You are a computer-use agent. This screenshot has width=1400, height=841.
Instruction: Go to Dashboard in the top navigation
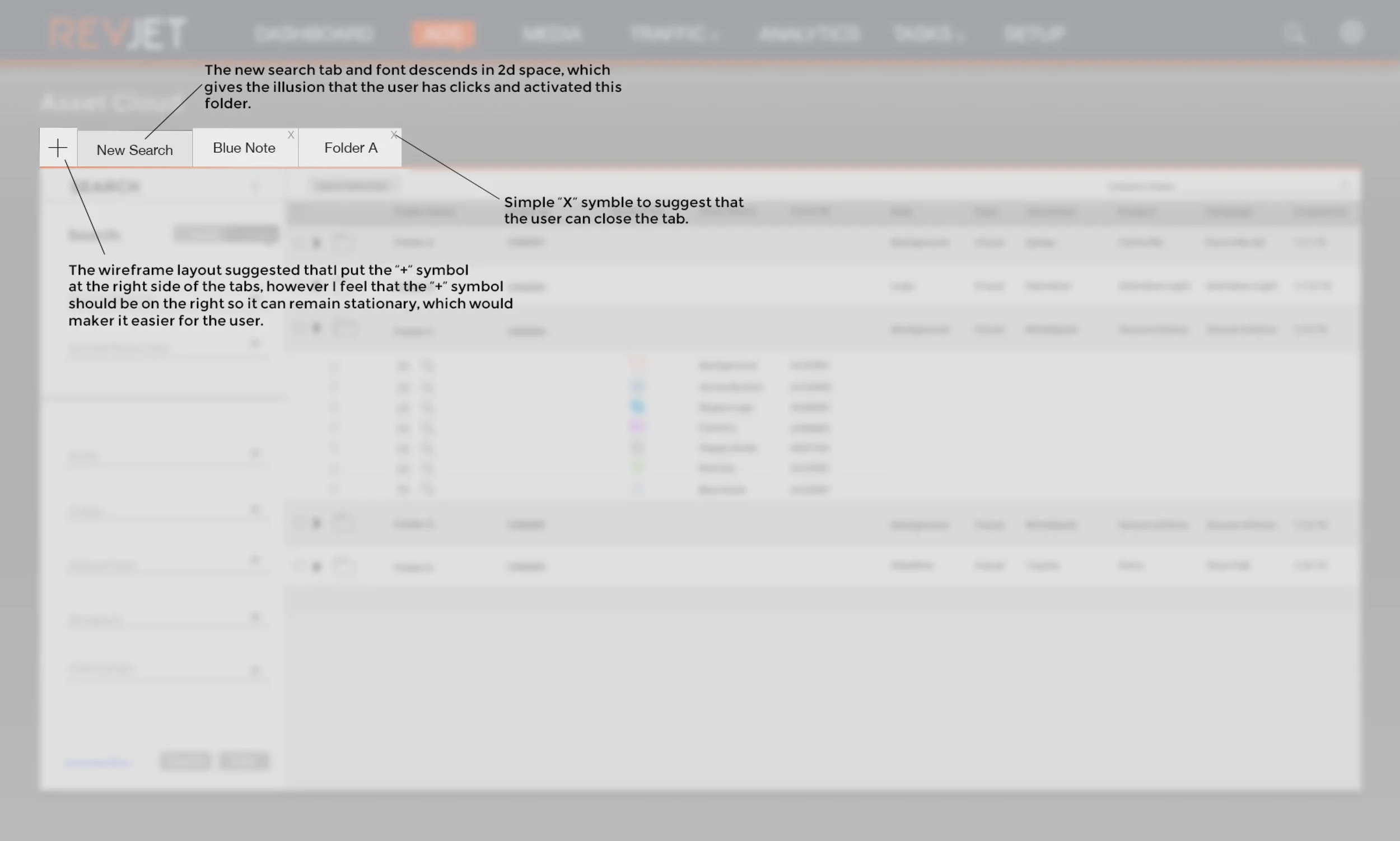314,34
